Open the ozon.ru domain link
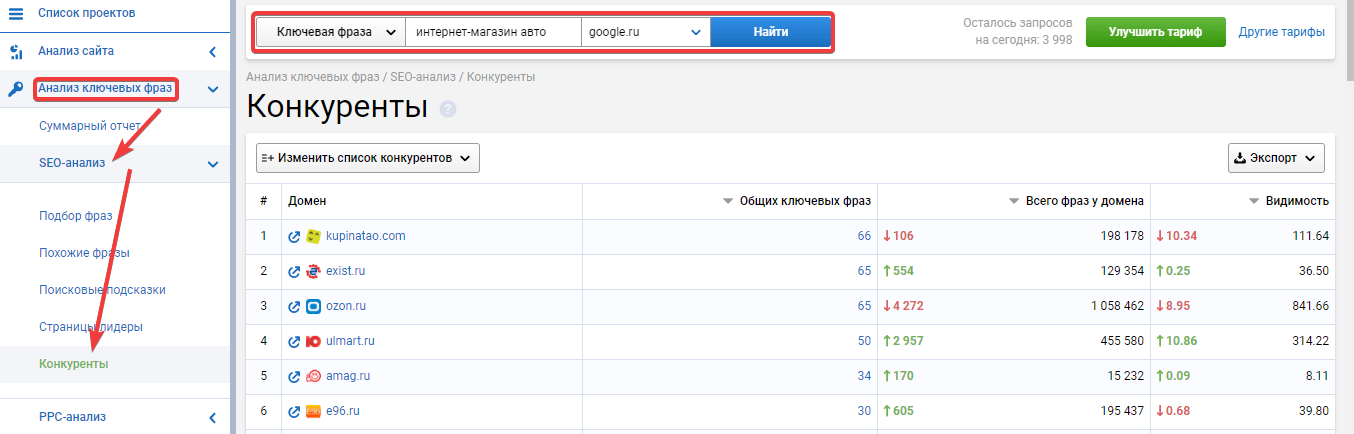Image resolution: width=1354 pixels, height=434 pixels. click(x=346, y=307)
